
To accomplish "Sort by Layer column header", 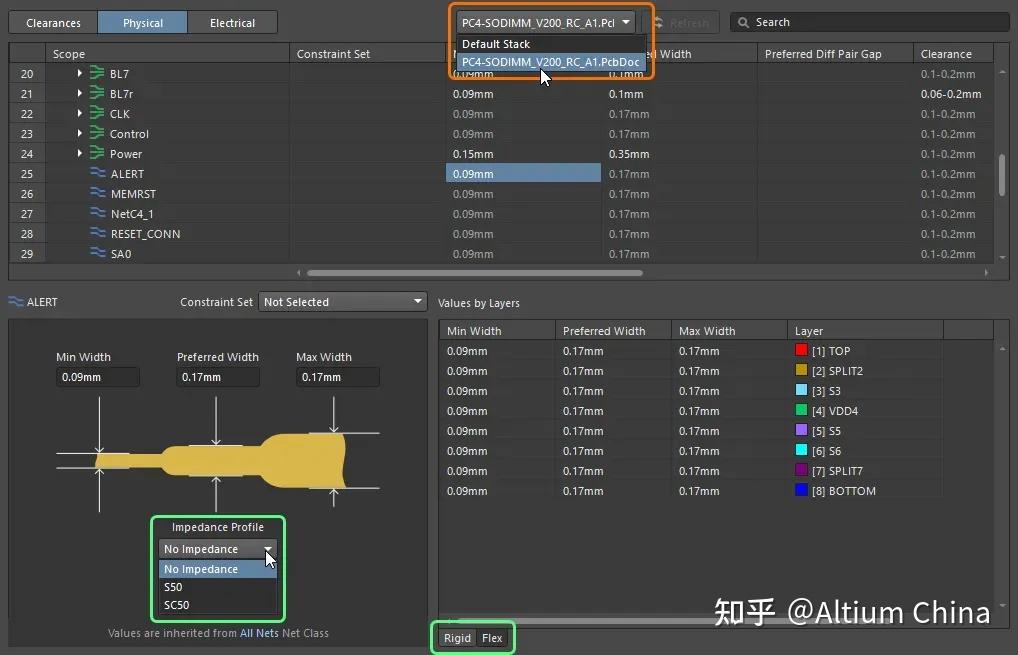I will click(865, 331).
